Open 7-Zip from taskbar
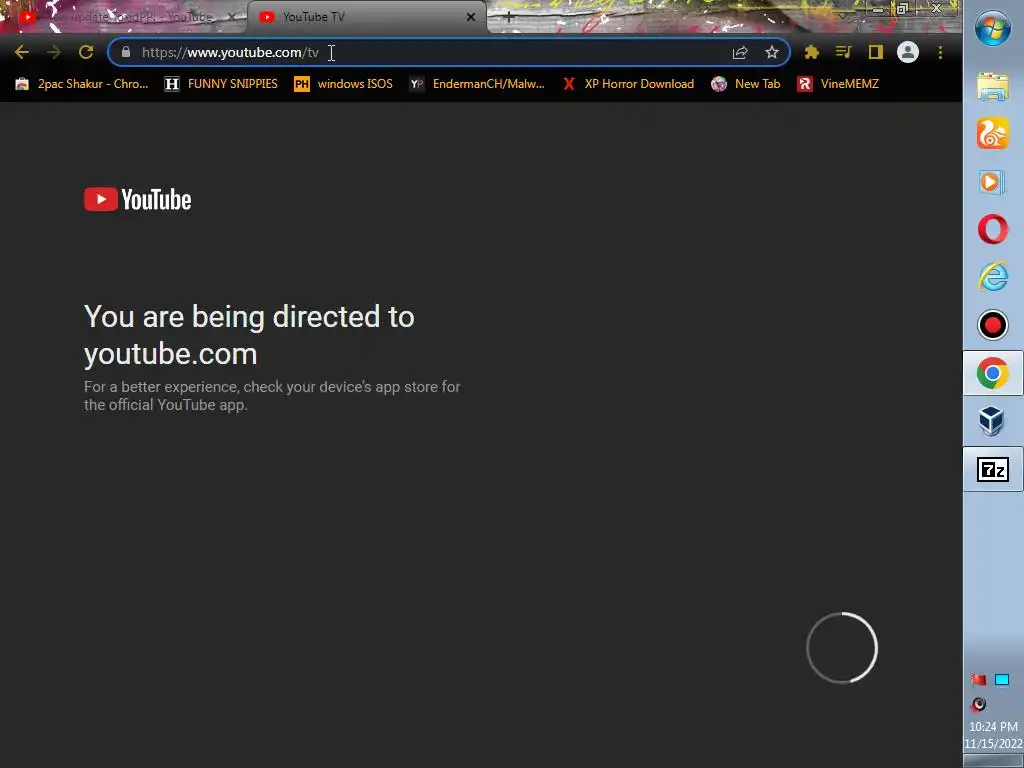The image size is (1024, 768). point(993,469)
